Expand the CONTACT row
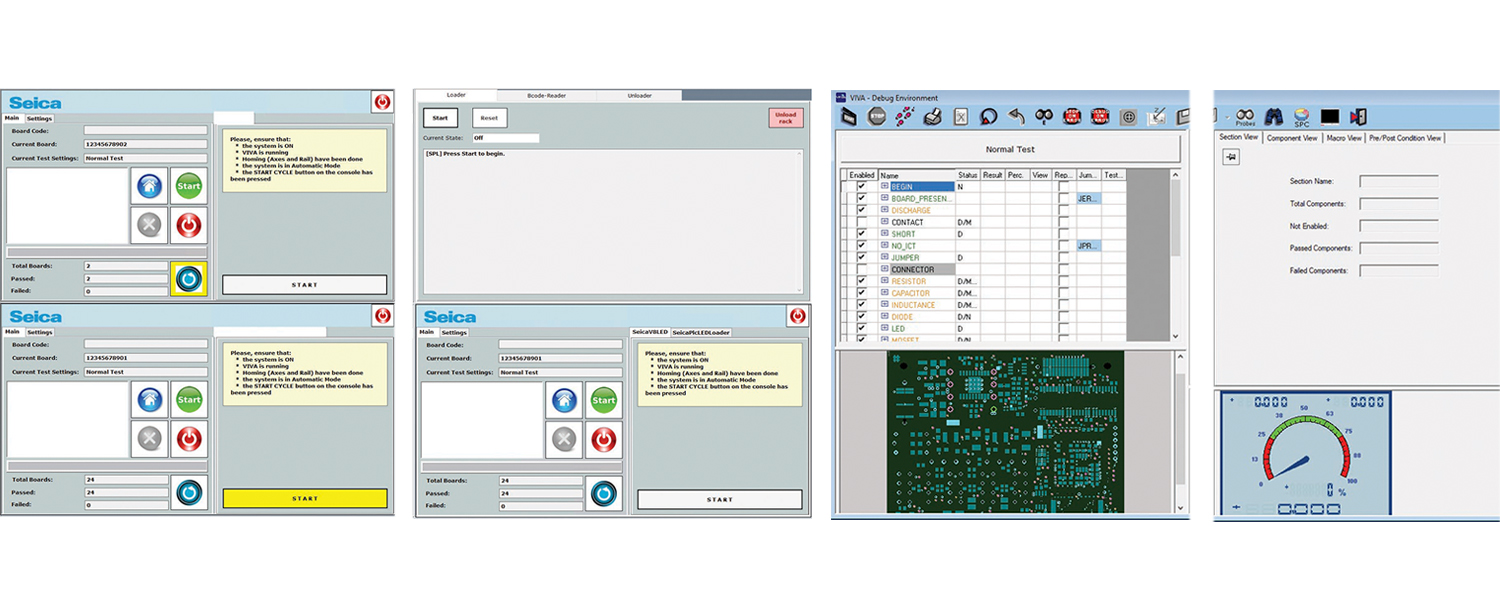Screen dimensions: 1500x616 click(884, 222)
